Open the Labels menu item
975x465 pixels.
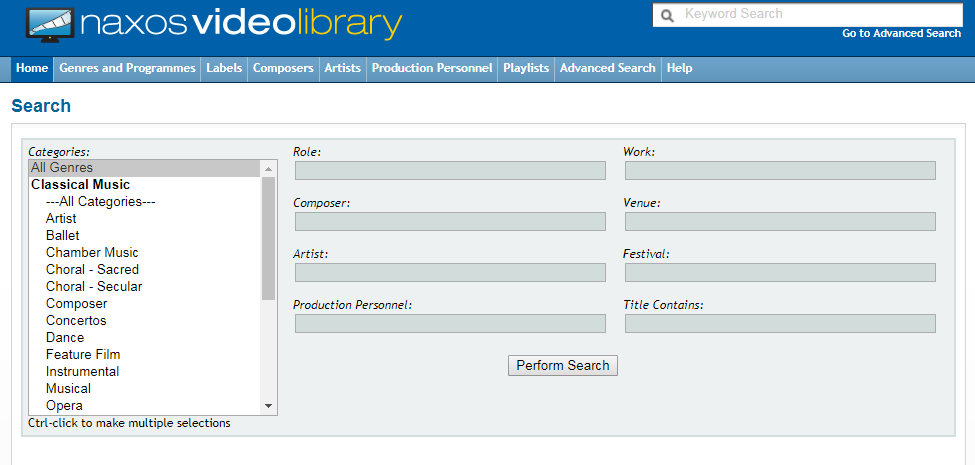pyautogui.click(x=224, y=68)
